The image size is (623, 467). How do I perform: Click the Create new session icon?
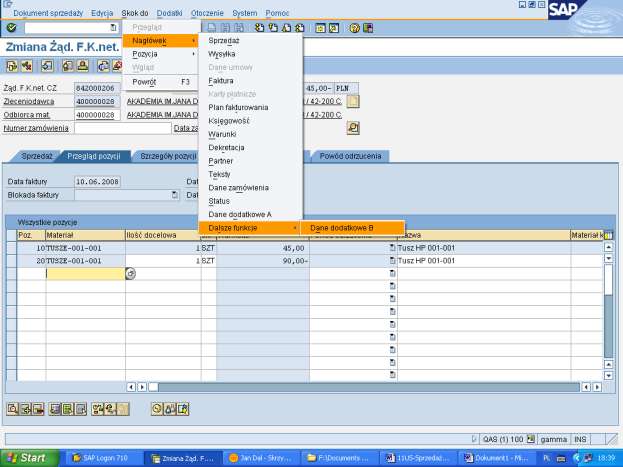tap(320, 28)
